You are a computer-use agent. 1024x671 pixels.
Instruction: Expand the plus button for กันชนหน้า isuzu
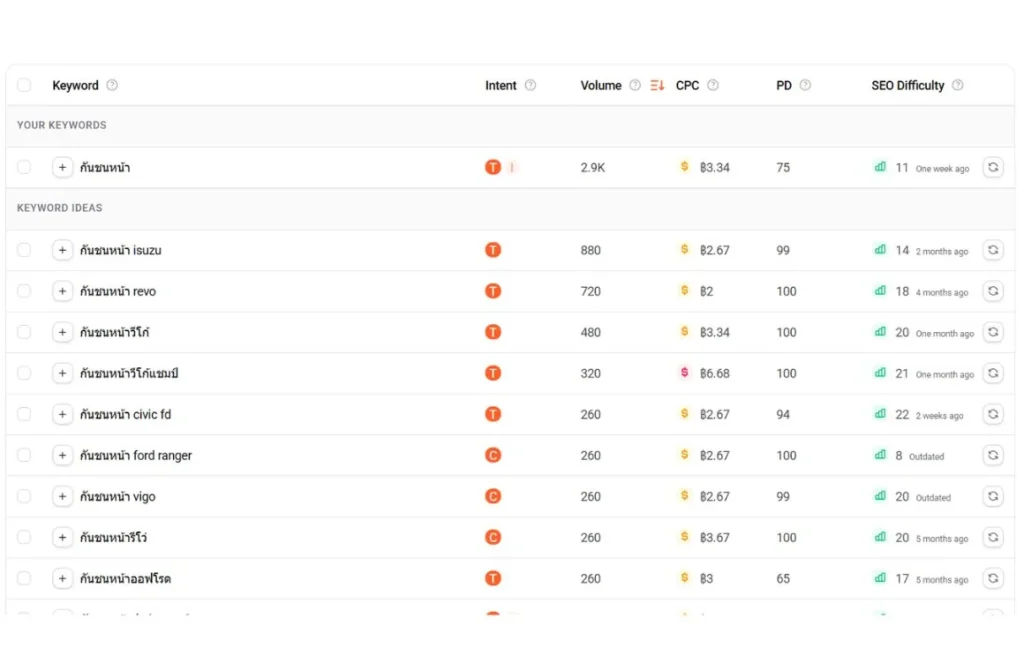pyautogui.click(x=62, y=250)
